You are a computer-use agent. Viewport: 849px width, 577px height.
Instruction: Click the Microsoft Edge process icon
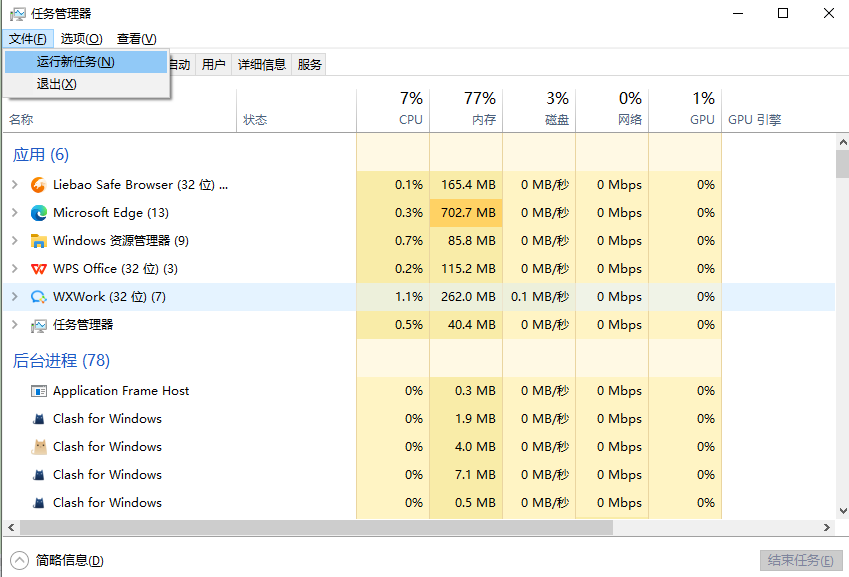(x=39, y=213)
